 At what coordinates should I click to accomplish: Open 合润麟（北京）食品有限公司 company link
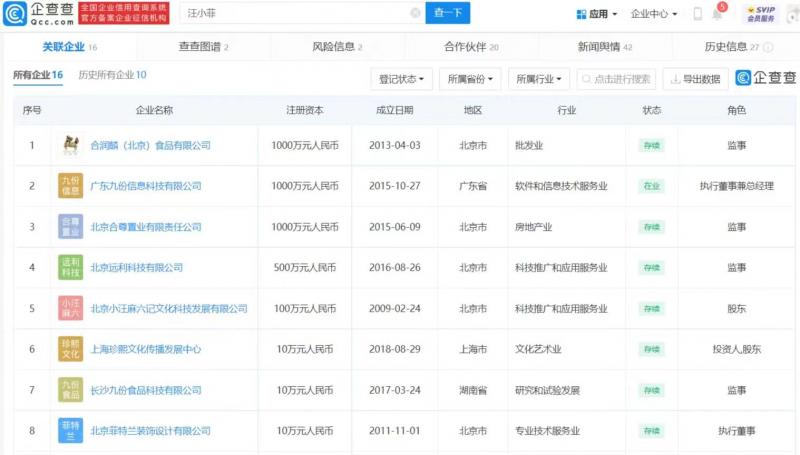point(151,145)
